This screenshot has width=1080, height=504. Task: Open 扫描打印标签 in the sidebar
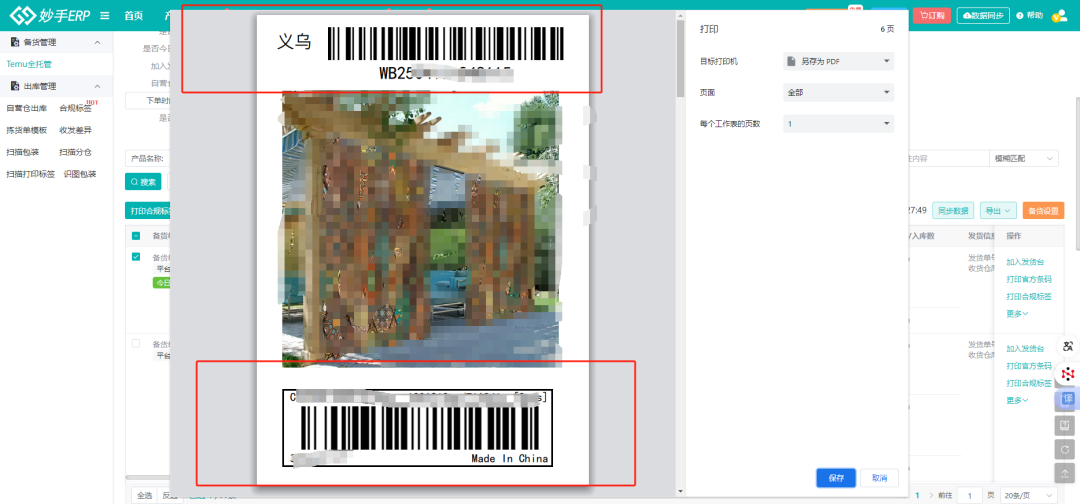[30, 174]
